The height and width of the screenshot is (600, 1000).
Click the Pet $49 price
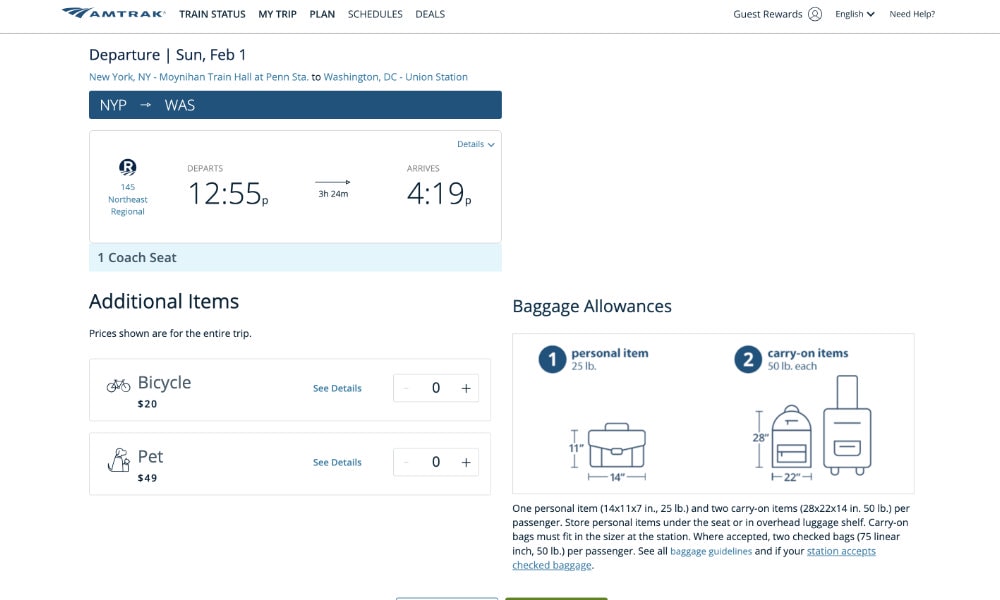click(x=147, y=478)
